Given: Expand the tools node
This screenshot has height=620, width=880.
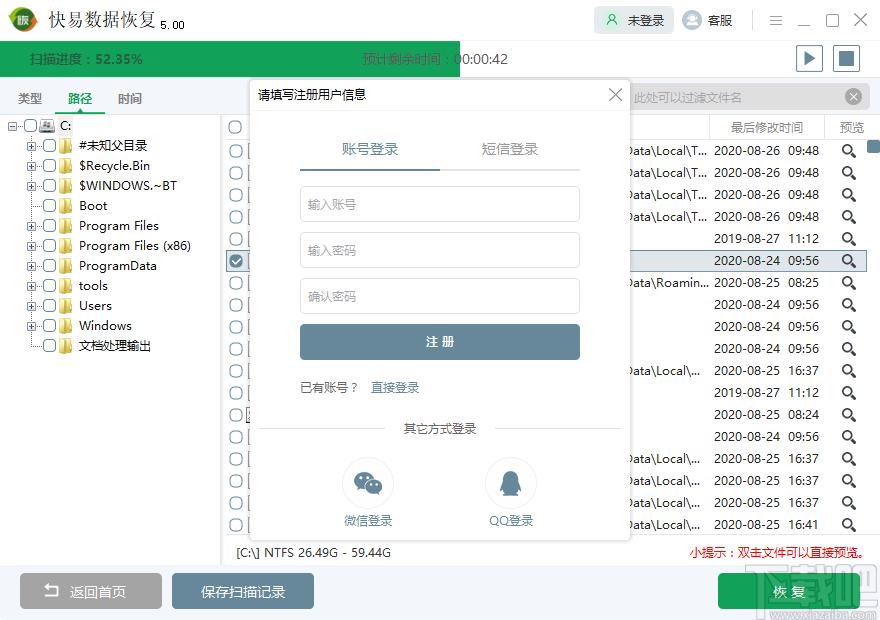Looking at the screenshot, I should (31, 287).
